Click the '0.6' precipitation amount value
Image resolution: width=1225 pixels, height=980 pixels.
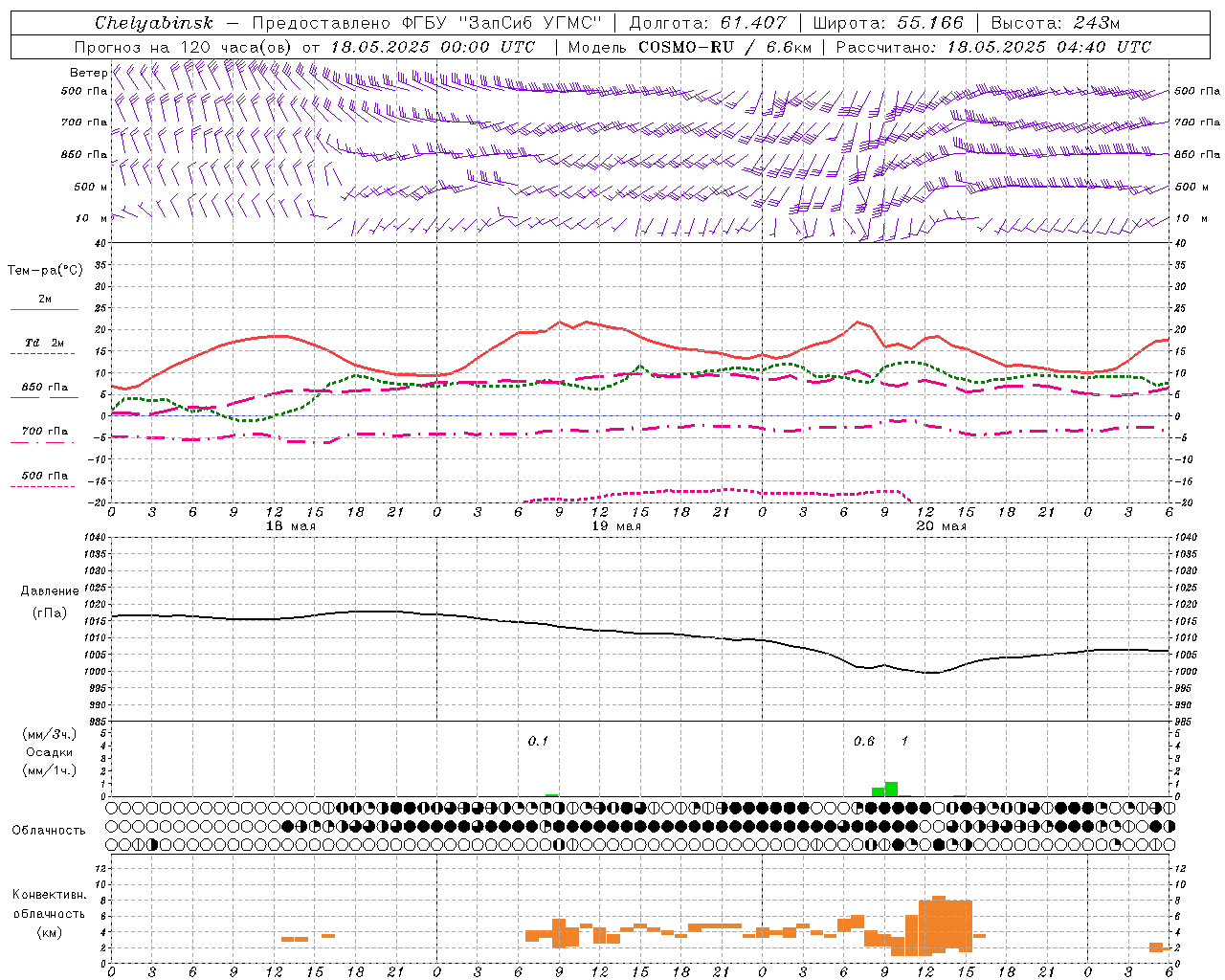pos(864,742)
